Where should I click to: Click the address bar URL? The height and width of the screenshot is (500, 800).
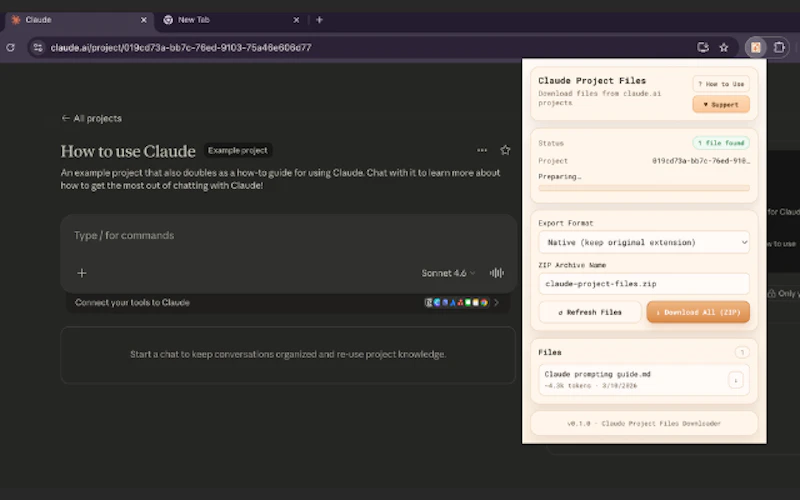[181, 47]
